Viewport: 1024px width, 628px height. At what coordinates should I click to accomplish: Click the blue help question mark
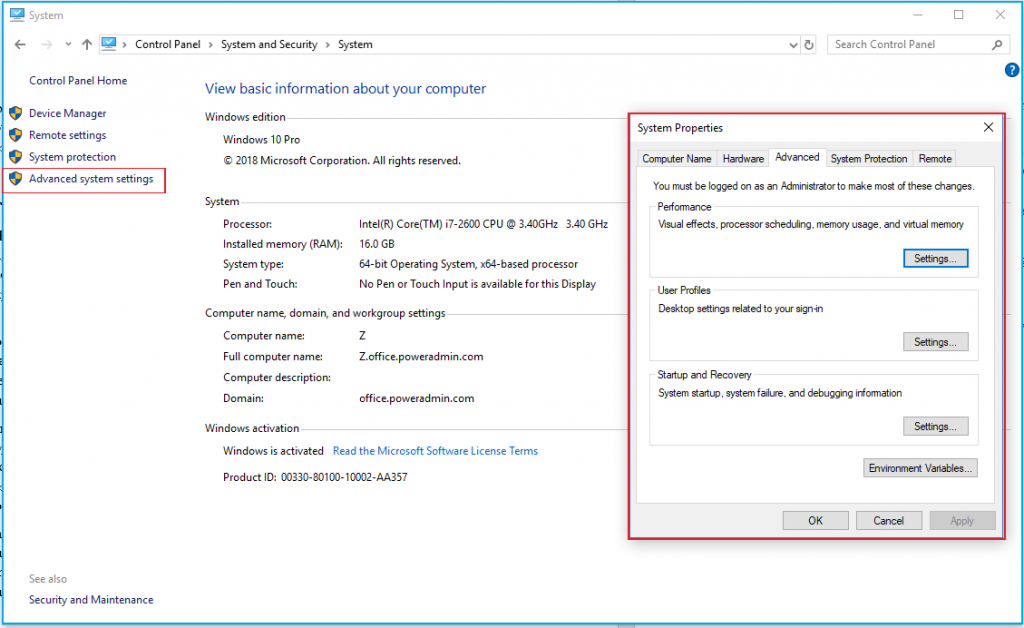1011,70
